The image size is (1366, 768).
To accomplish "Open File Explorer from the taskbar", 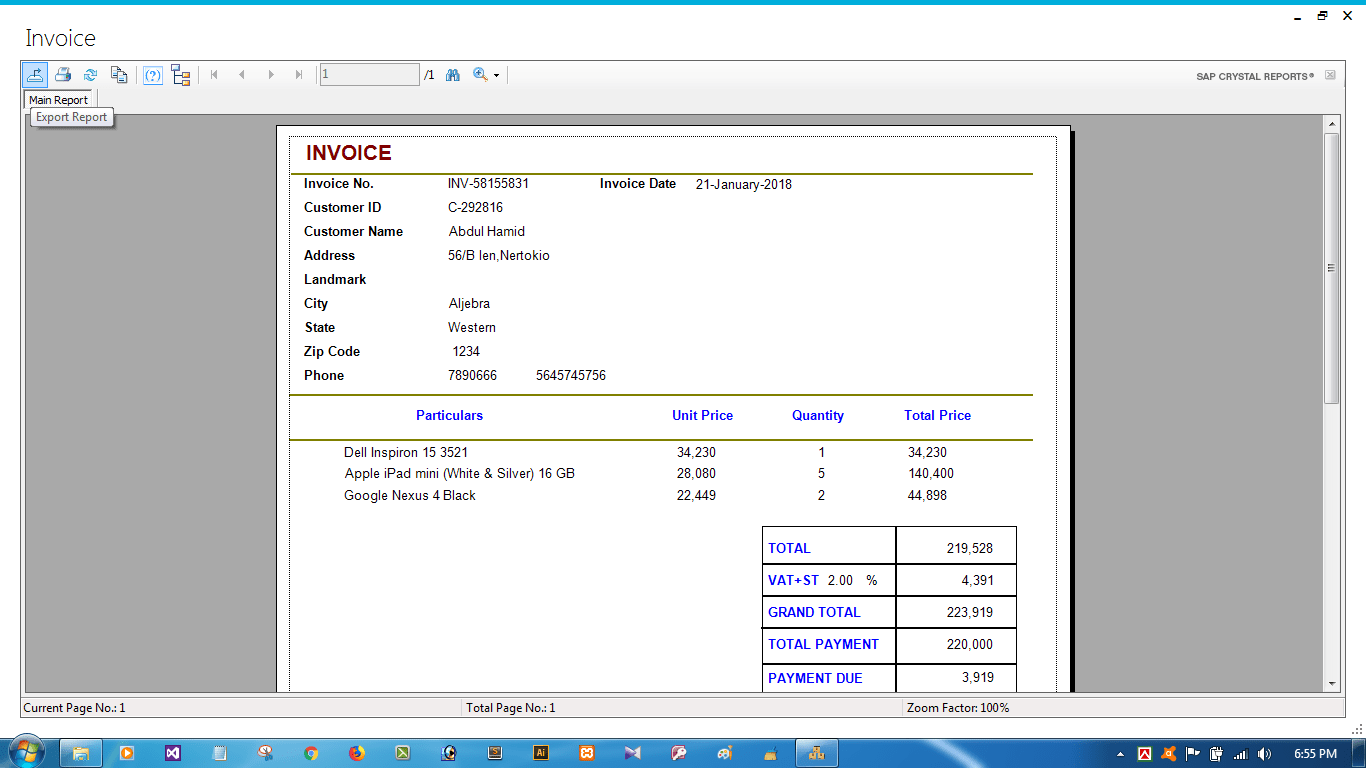I will click(x=81, y=753).
